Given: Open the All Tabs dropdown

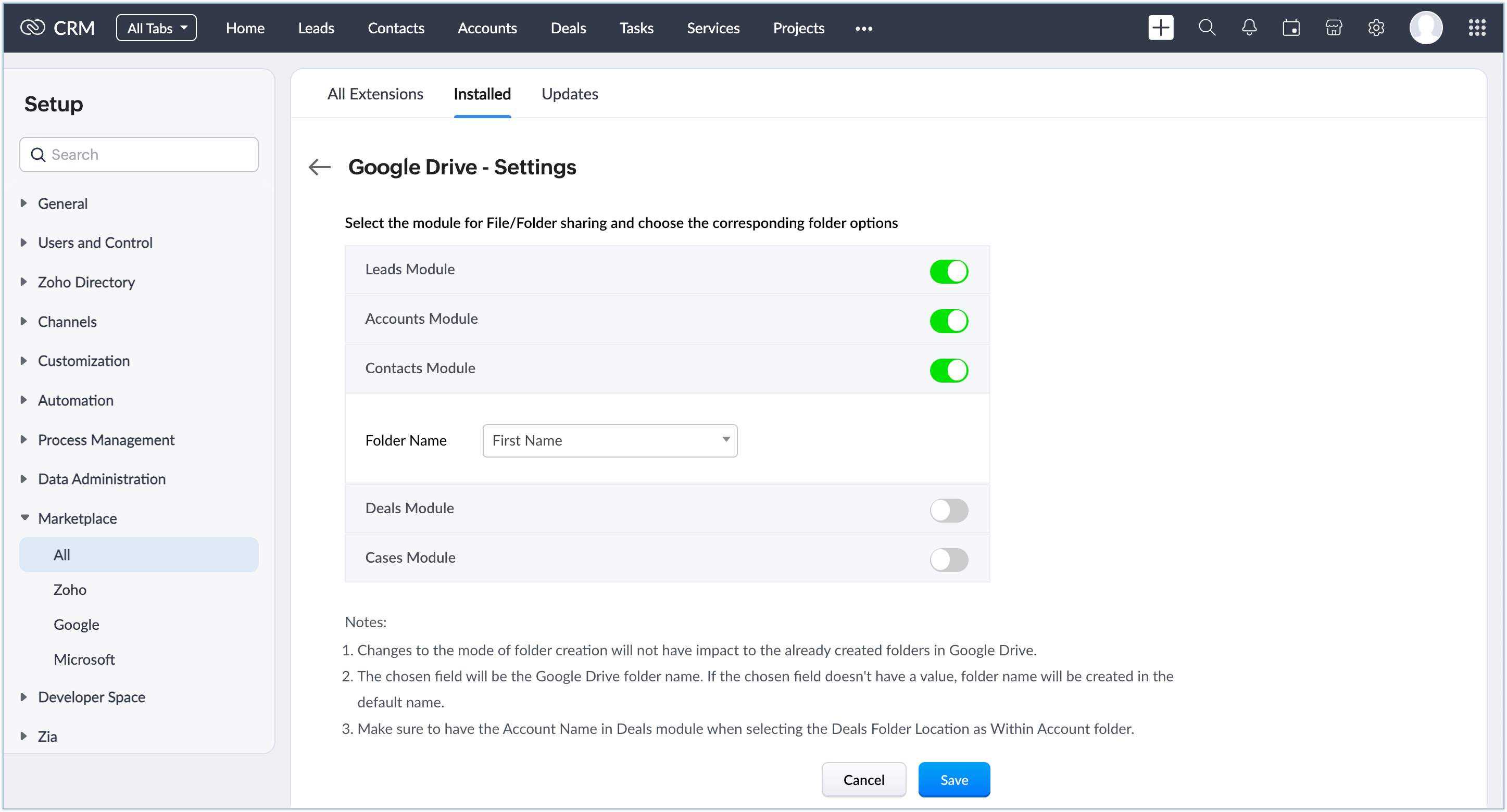Looking at the screenshot, I should [x=156, y=28].
